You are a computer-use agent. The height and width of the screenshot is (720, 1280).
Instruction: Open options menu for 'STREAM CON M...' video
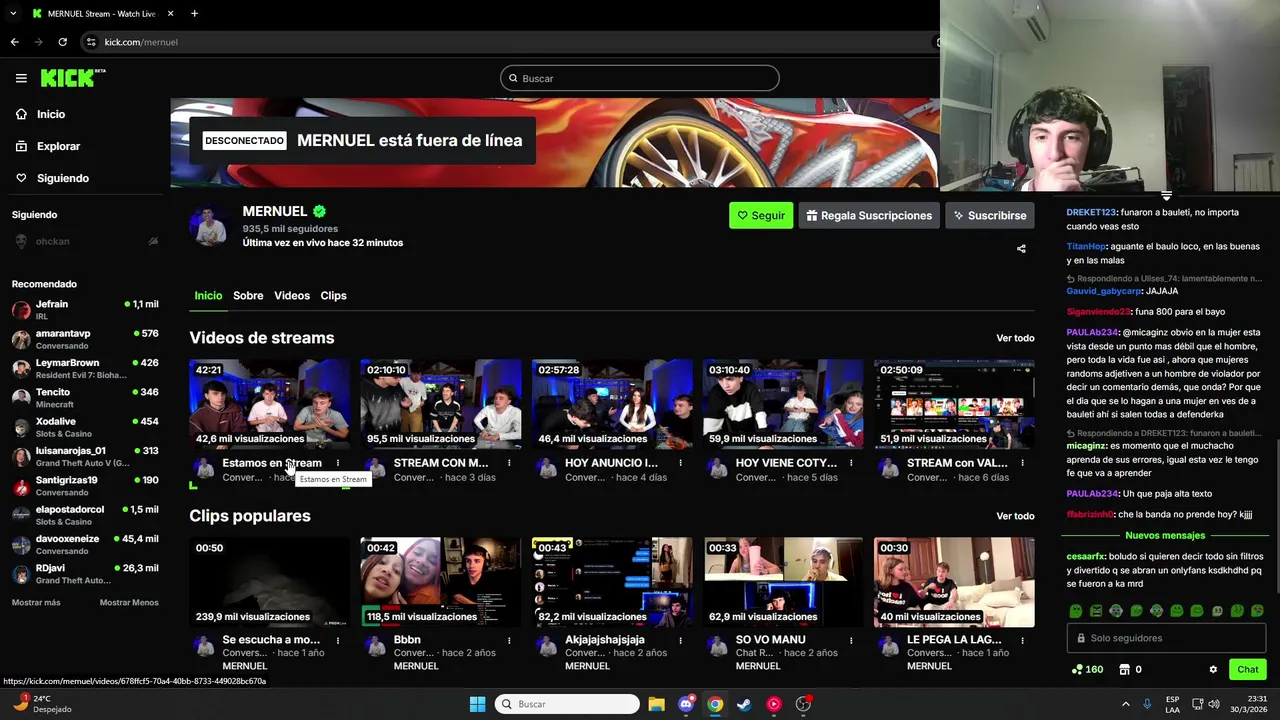(x=509, y=463)
